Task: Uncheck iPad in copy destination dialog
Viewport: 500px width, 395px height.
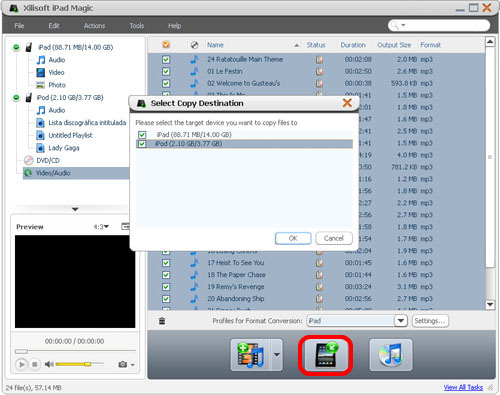Action: 142,135
